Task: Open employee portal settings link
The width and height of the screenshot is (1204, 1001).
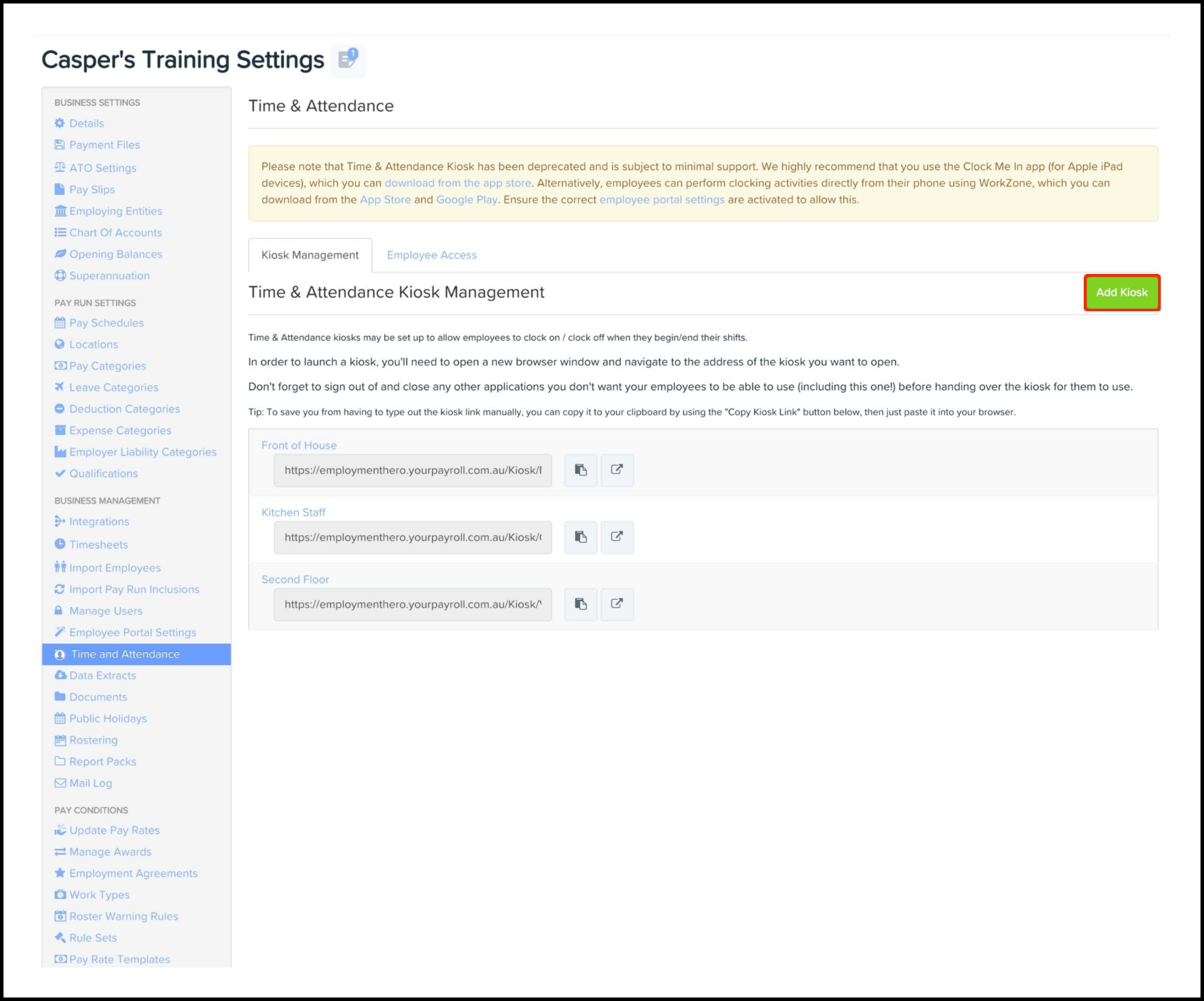Action: point(661,199)
